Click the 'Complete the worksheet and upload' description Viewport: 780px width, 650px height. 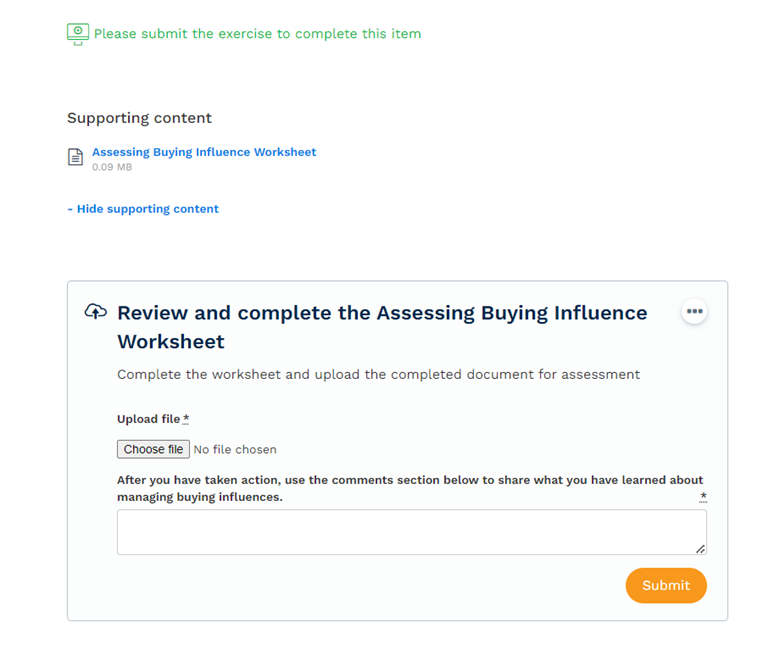pos(378,375)
